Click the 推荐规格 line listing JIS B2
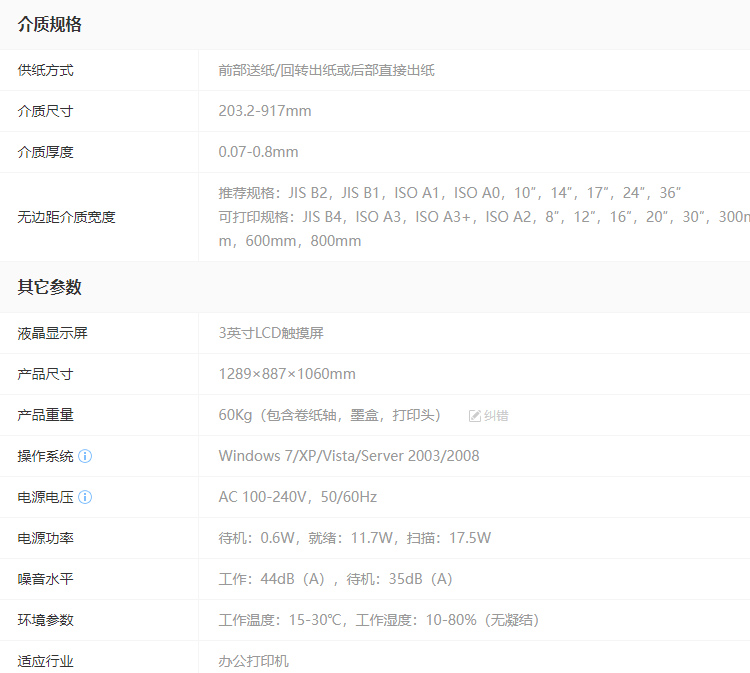The width and height of the screenshot is (750, 673). point(450,192)
